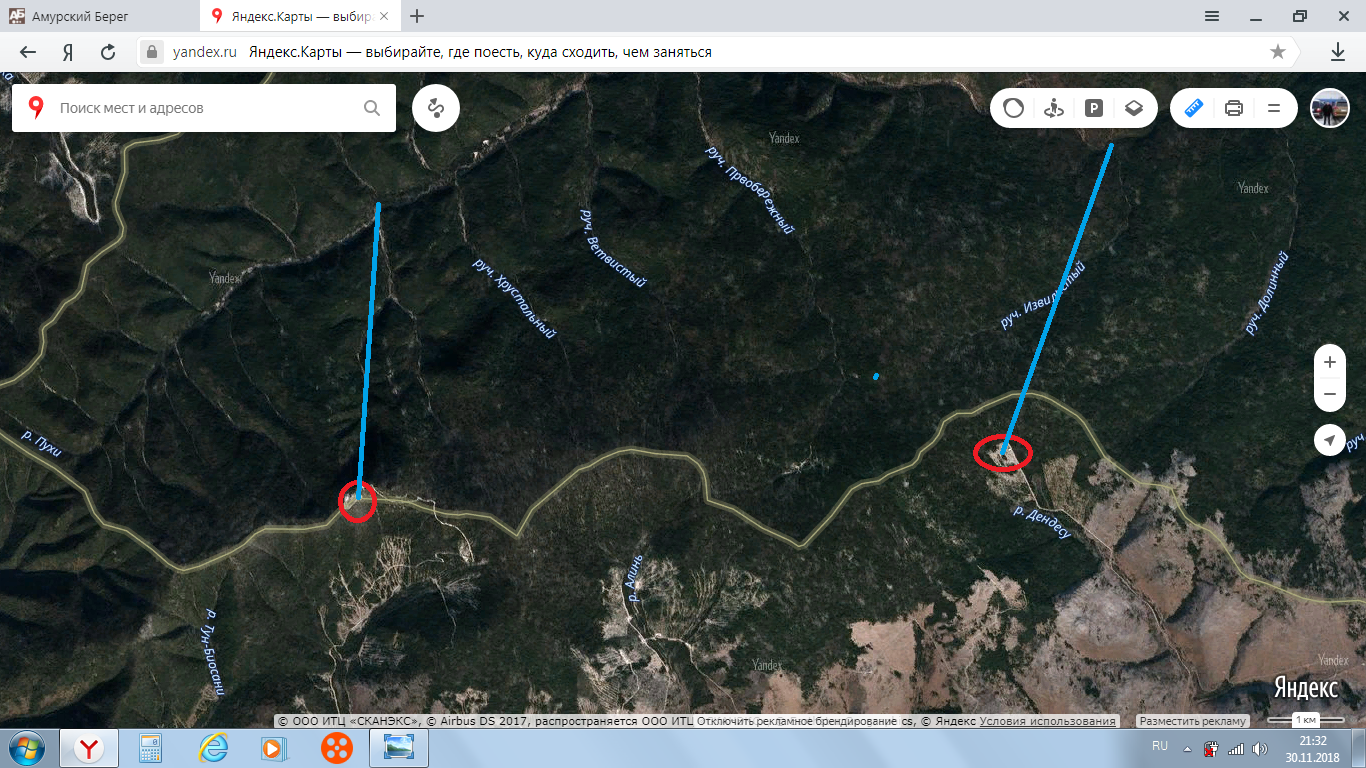Click the 'руч. Извилистый' map label
Image resolution: width=1366 pixels, height=768 pixels.
(x=1043, y=295)
